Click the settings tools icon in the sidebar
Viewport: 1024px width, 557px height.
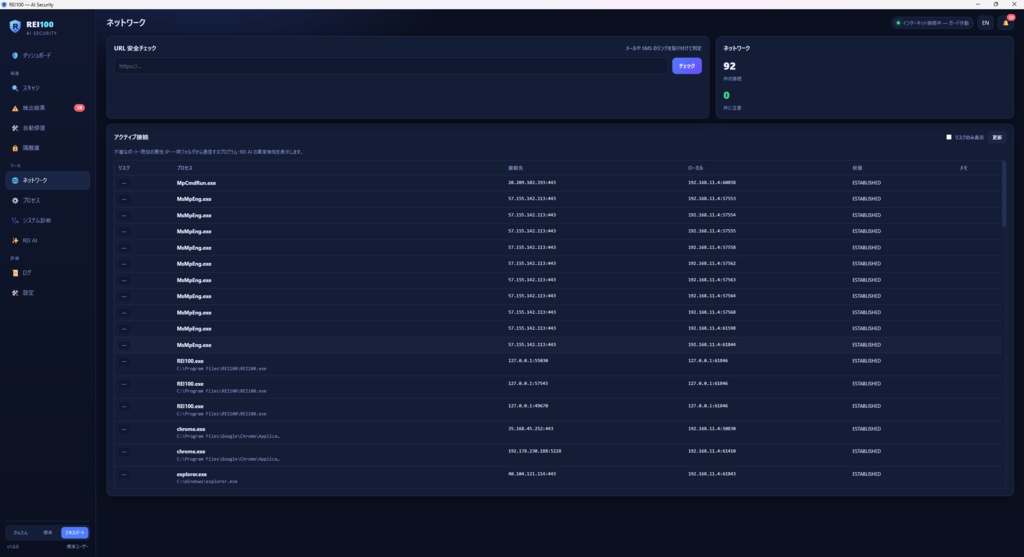15,293
